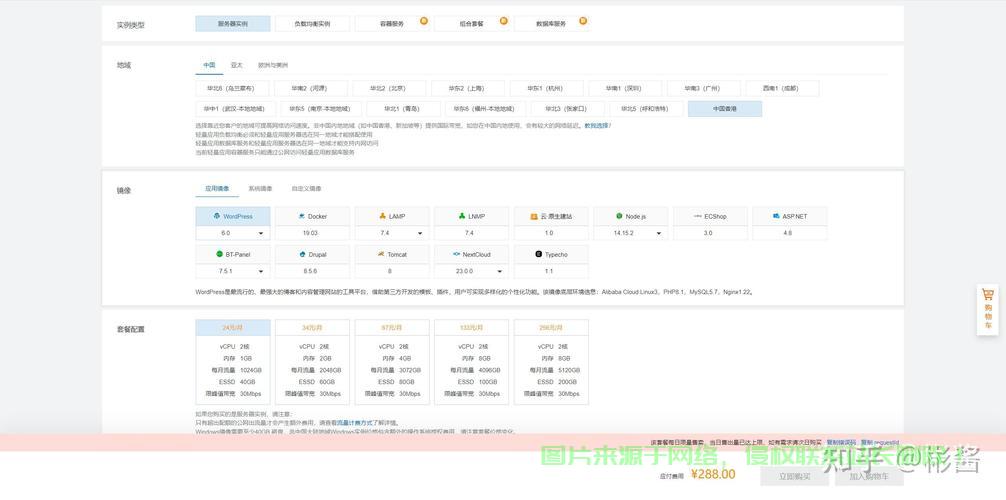Click the orange badge beside 容器服务
This screenshot has height=500, width=1006.
pyautogui.click(x=423, y=21)
